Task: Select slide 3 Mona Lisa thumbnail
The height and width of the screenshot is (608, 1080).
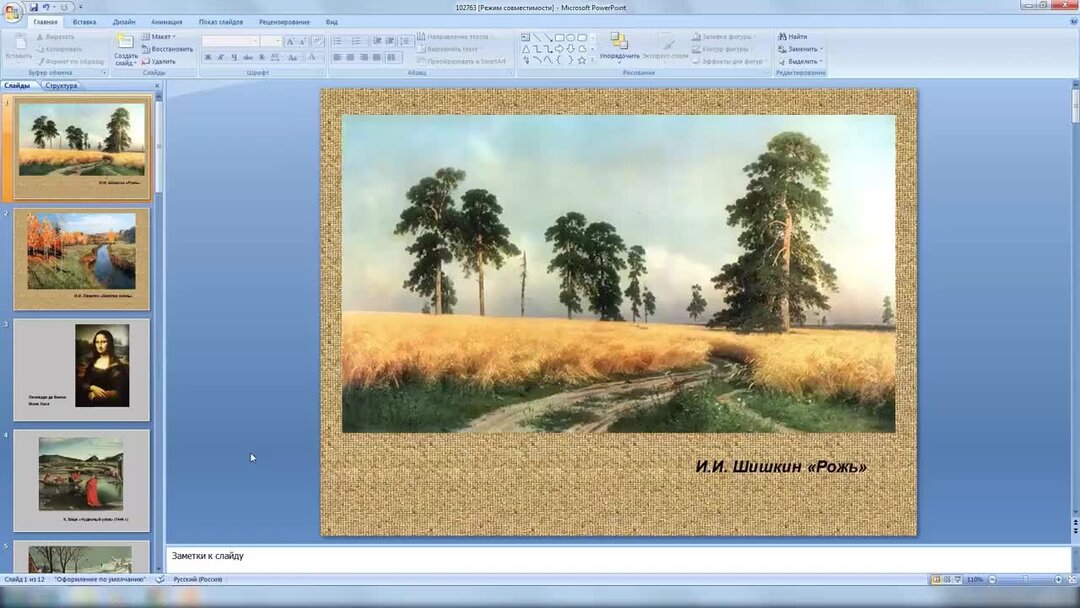Action: pyautogui.click(x=81, y=370)
